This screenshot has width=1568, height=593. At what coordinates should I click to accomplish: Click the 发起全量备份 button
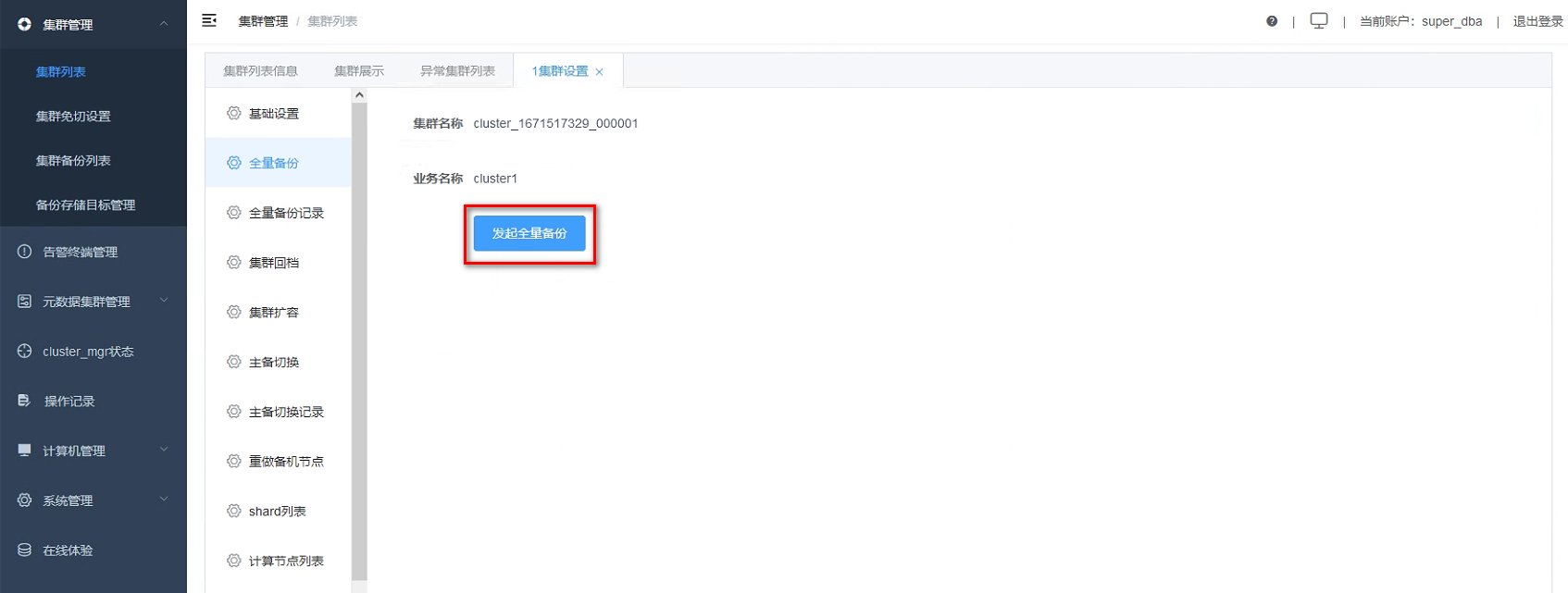pos(529,233)
